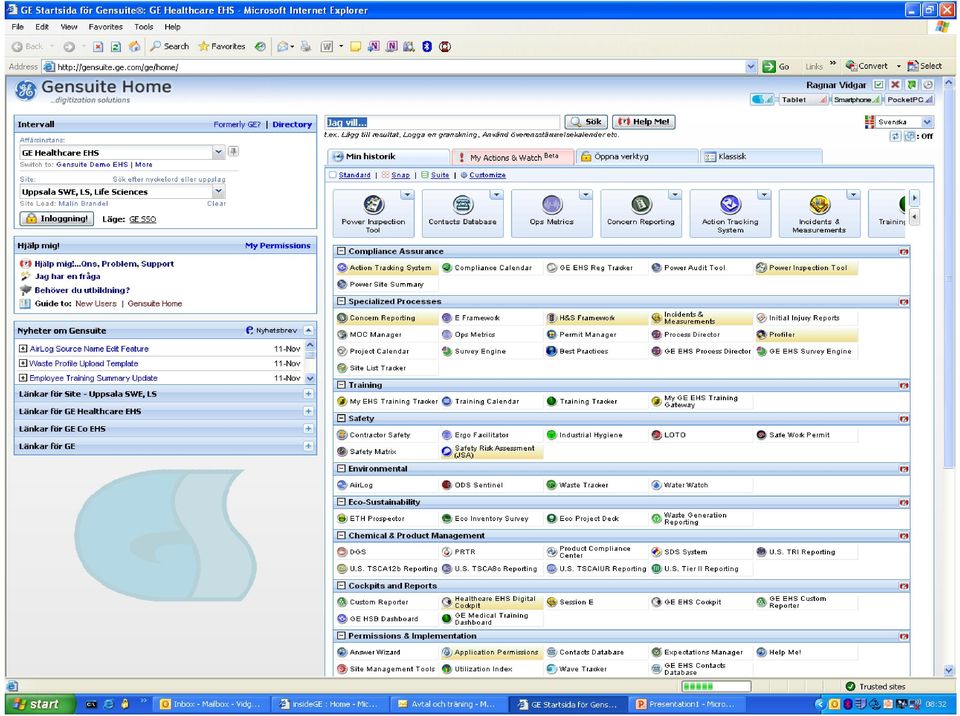The height and width of the screenshot is (716, 960).
Task: Click the Windows start button
Action: click(x=40, y=704)
